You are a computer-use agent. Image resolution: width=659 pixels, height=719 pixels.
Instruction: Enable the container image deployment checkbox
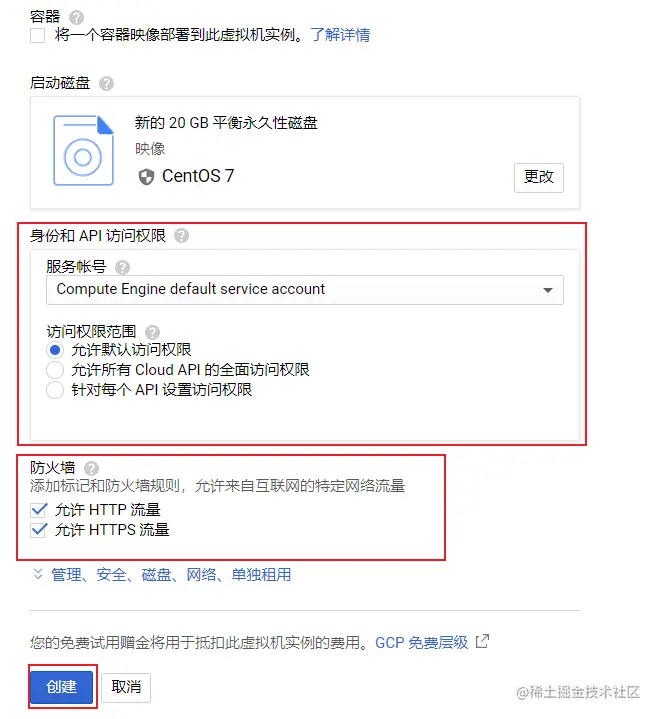pyautogui.click(x=38, y=35)
